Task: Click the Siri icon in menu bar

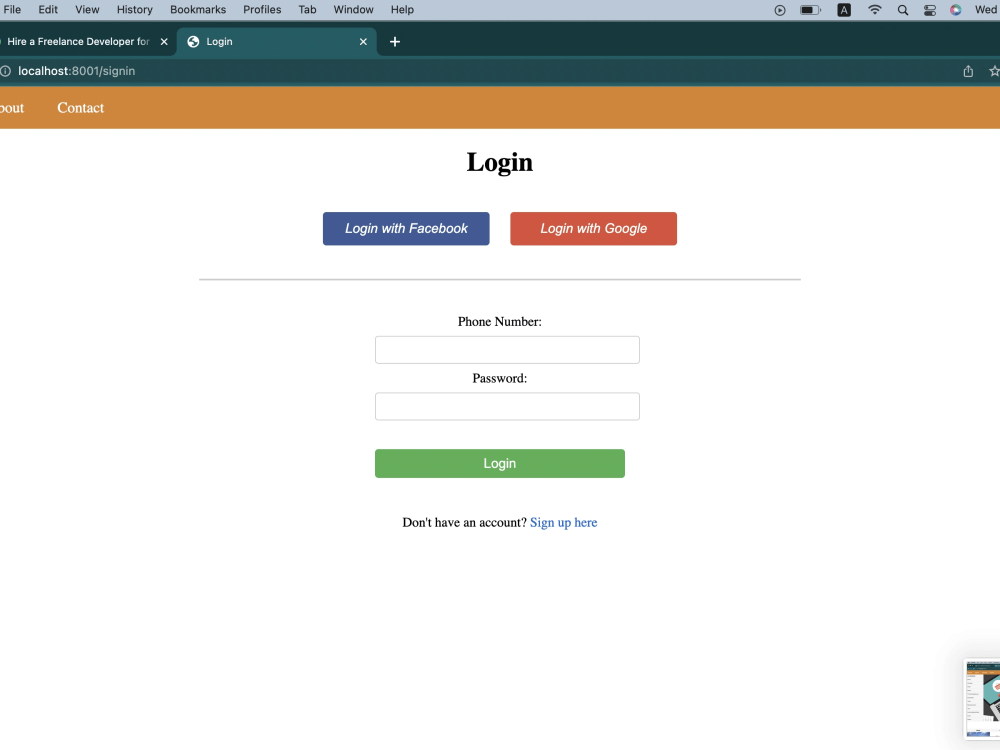Action: point(955,10)
